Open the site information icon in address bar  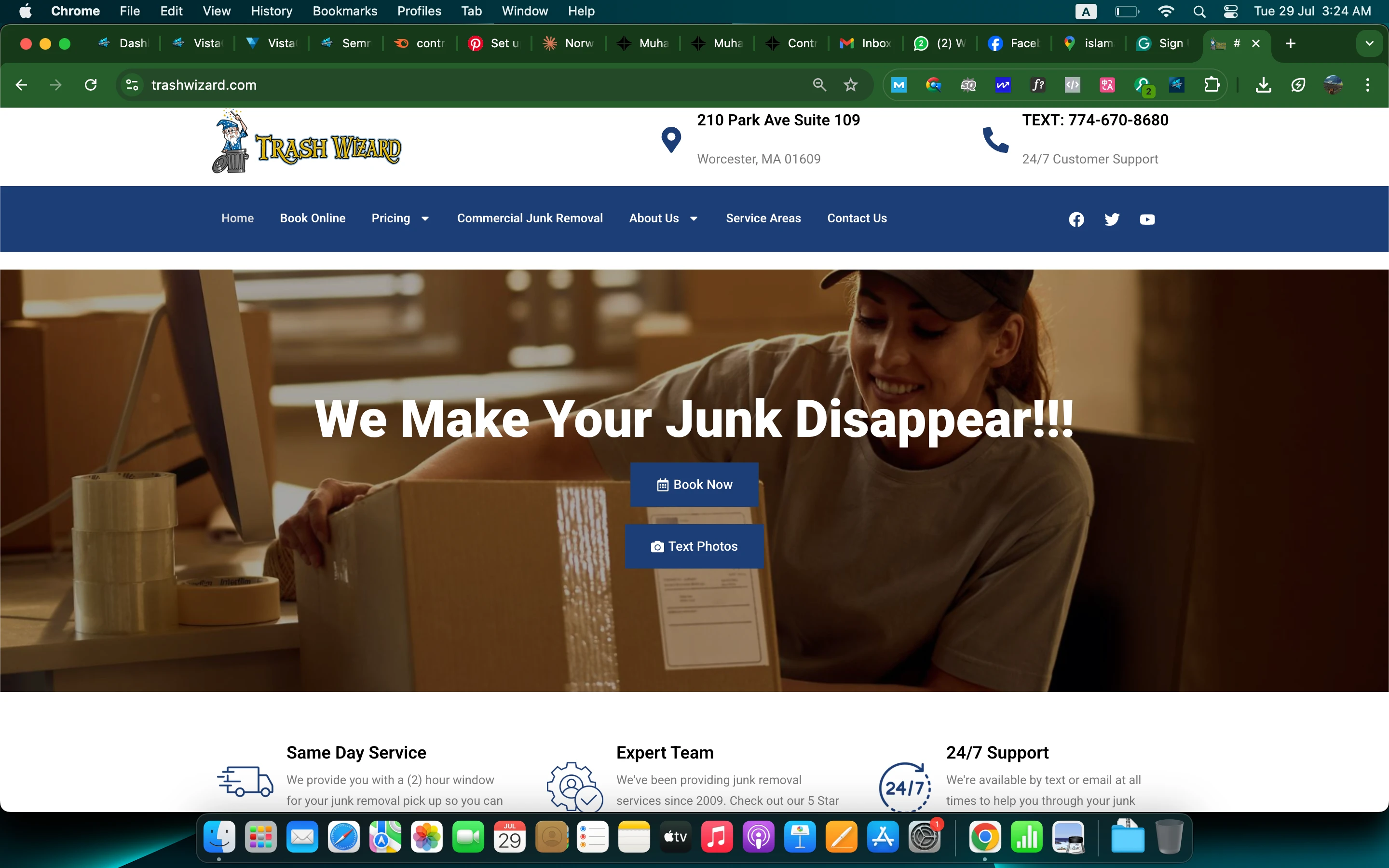point(132,85)
